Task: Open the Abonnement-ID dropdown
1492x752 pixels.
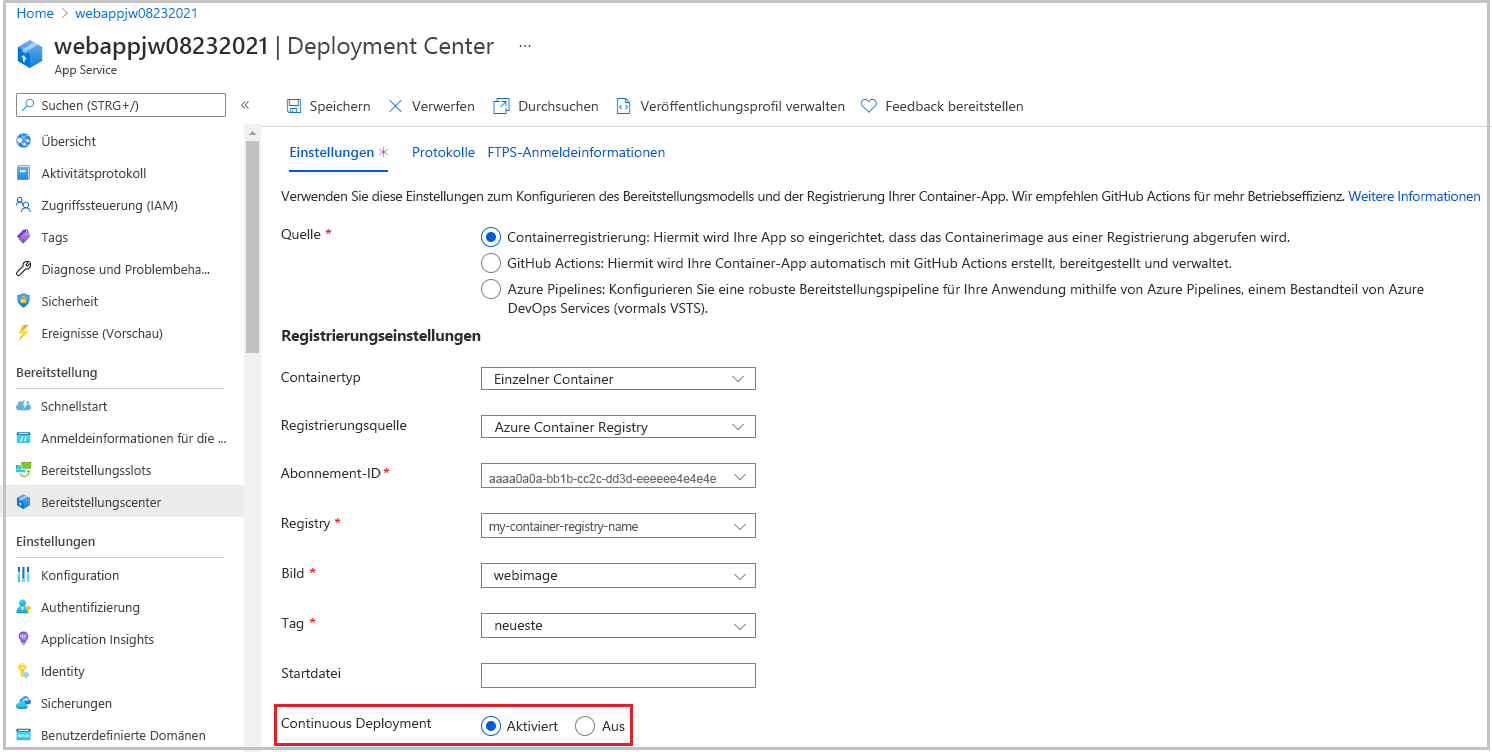Action: pos(618,477)
